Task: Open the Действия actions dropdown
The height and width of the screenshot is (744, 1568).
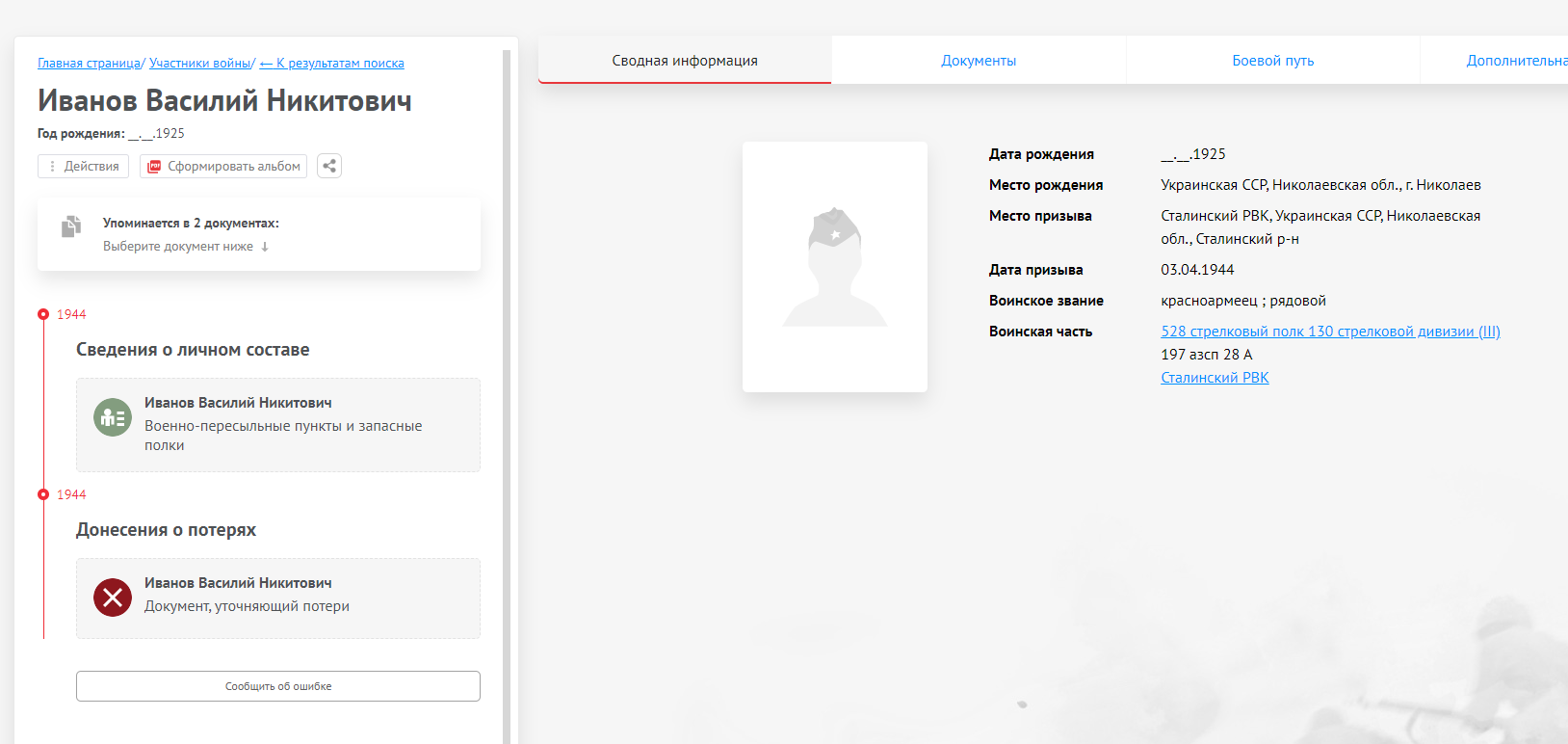Action: (x=83, y=166)
